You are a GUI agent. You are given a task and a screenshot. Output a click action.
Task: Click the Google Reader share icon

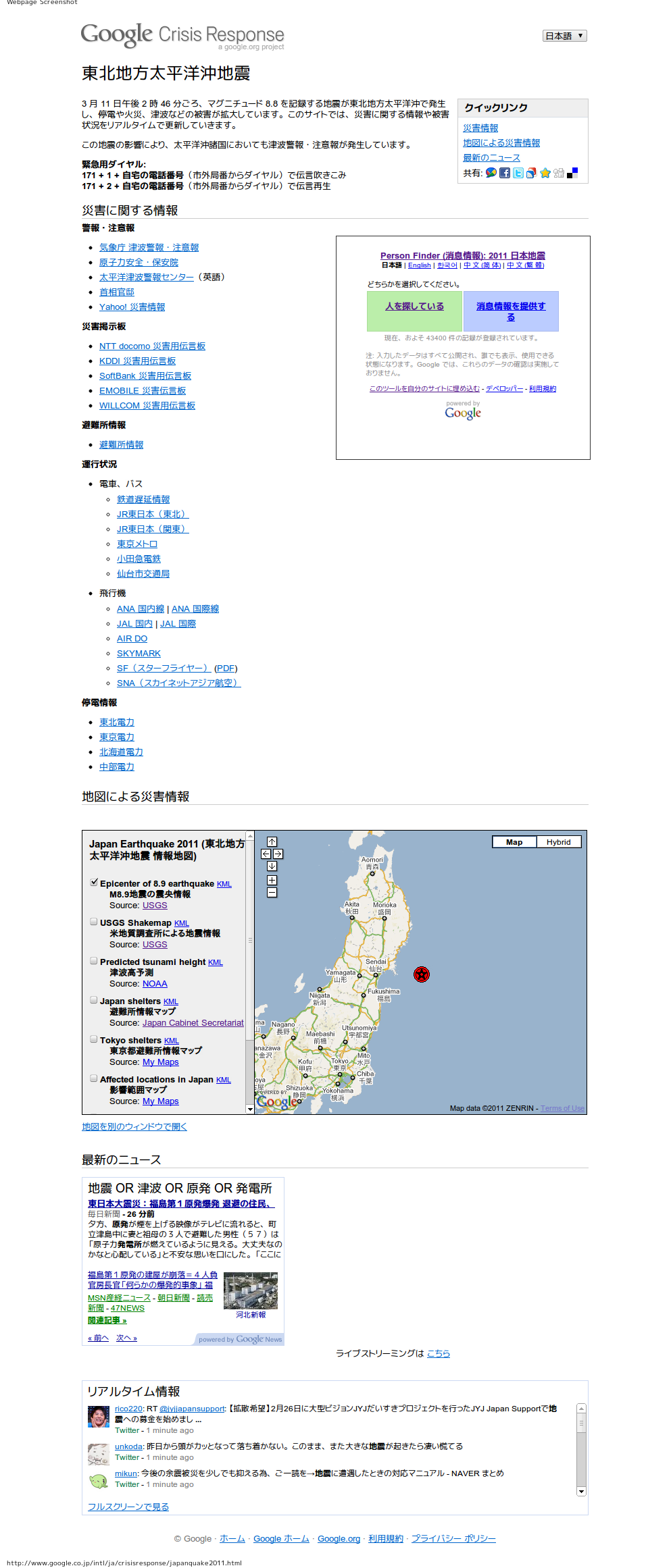click(531, 173)
